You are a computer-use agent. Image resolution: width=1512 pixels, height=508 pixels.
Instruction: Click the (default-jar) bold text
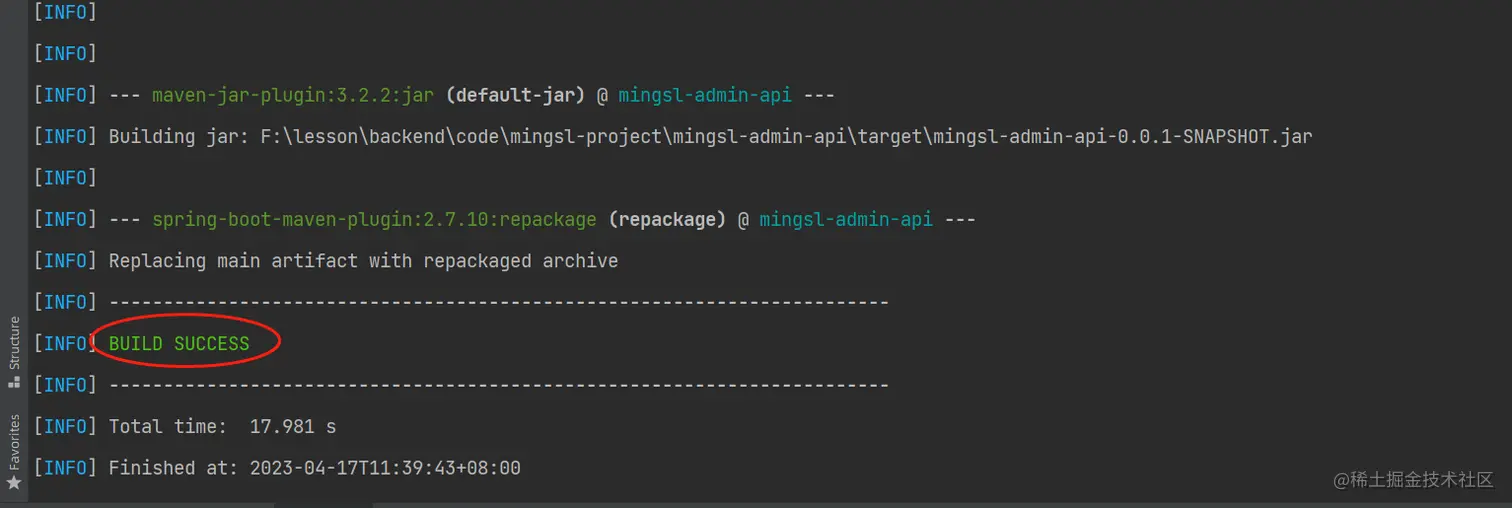point(515,96)
